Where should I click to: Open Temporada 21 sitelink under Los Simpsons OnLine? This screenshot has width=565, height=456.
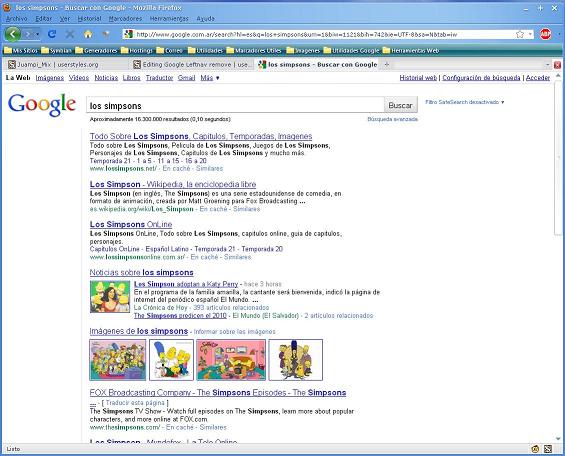(215, 249)
